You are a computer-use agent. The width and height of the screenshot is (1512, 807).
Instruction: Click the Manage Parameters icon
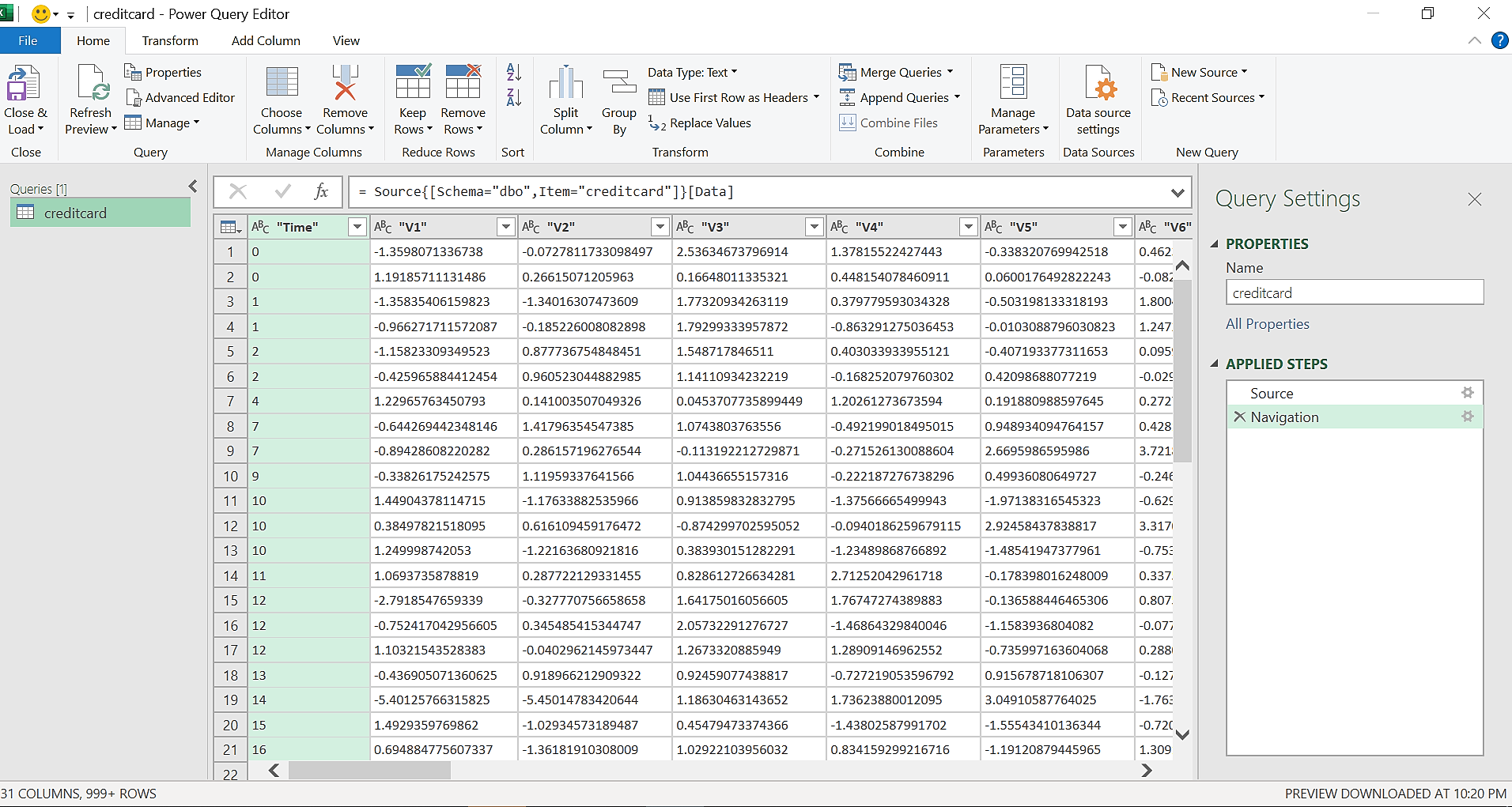point(1013,83)
